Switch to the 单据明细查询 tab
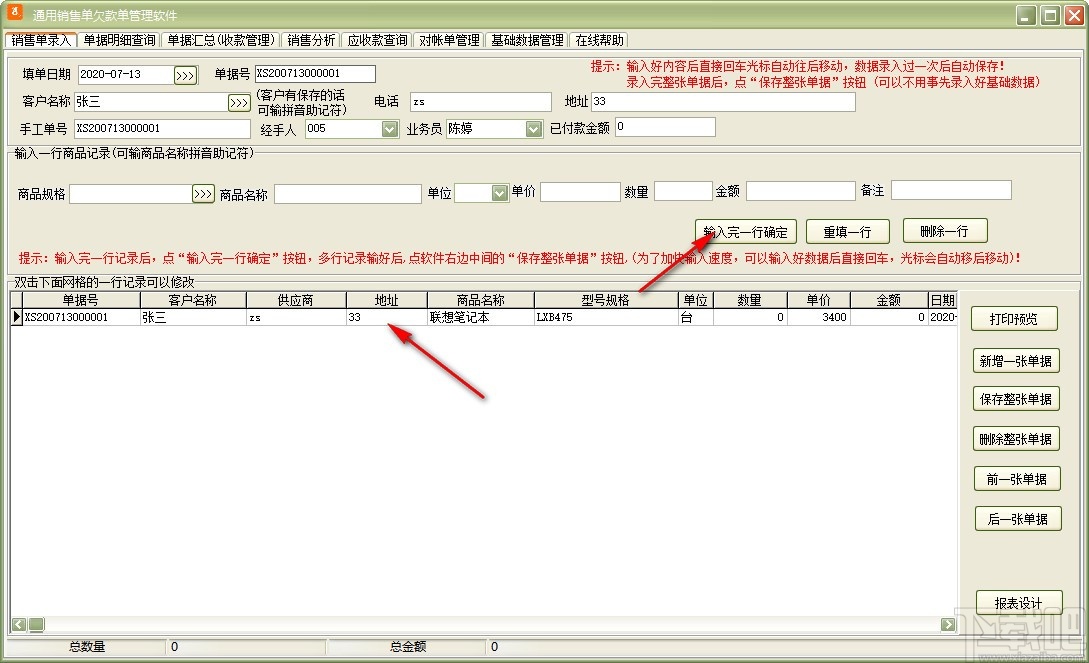The height and width of the screenshot is (663, 1089). 119,40
